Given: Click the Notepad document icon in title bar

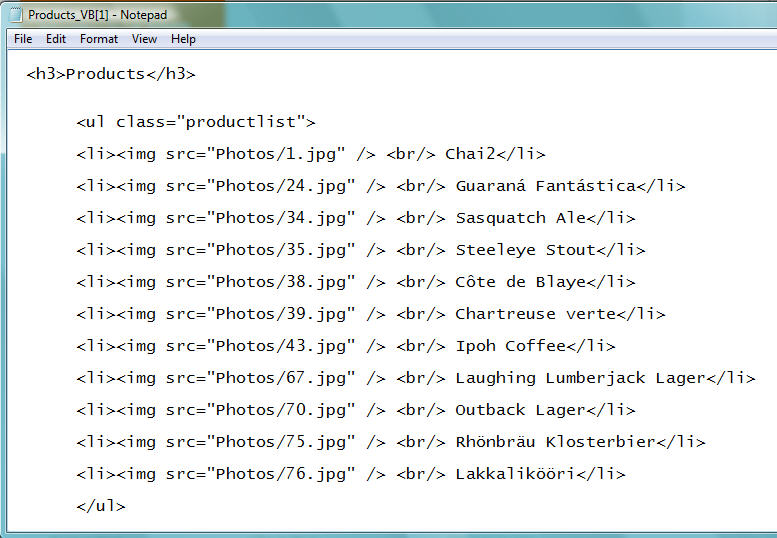Looking at the screenshot, I should click(x=16, y=15).
